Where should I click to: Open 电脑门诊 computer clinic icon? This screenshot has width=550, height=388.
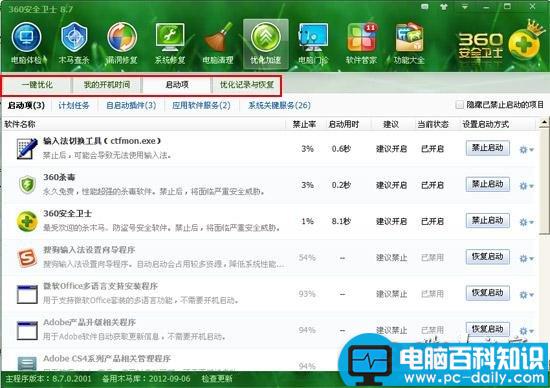(313, 43)
